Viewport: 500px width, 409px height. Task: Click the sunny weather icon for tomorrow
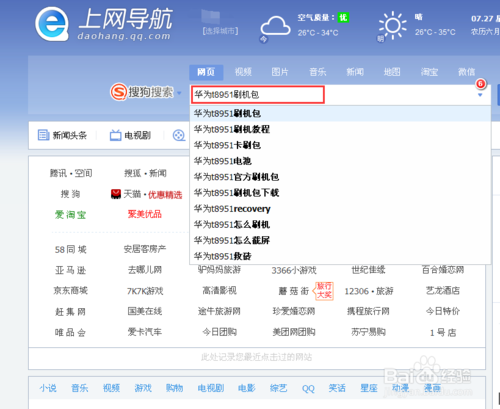(x=392, y=25)
